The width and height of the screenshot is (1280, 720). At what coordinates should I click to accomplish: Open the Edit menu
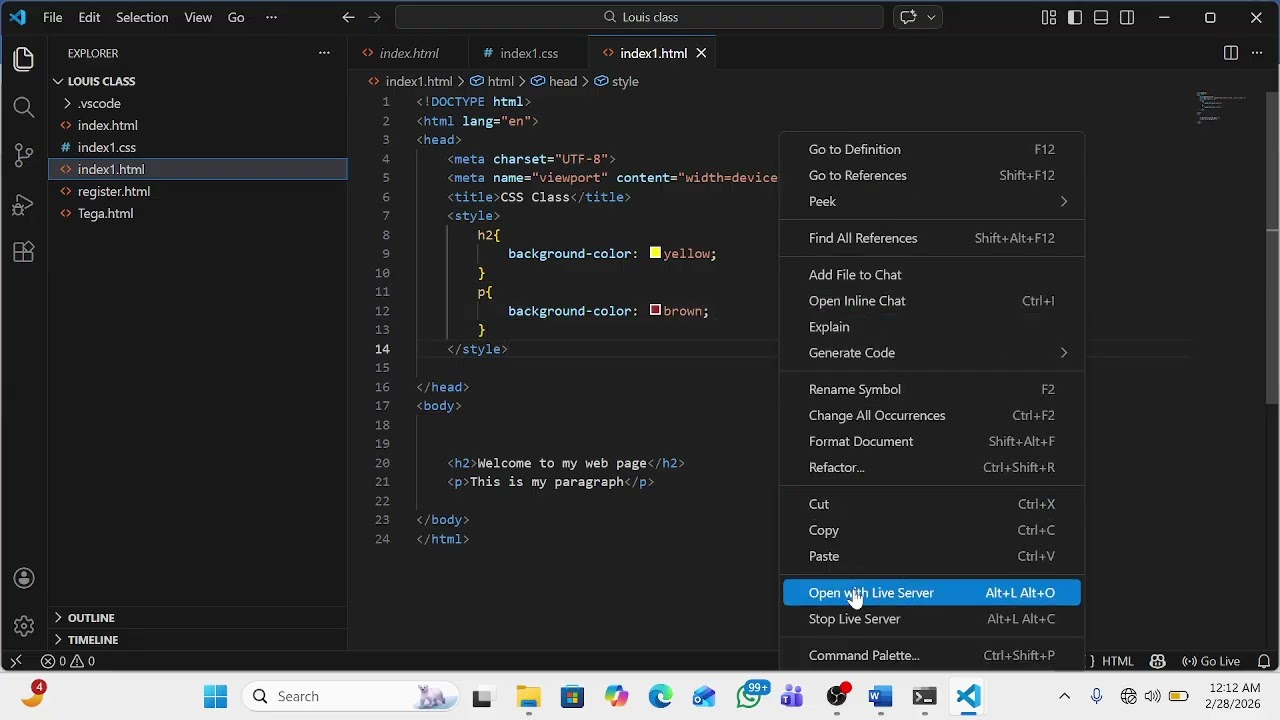click(x=89, y=17)
